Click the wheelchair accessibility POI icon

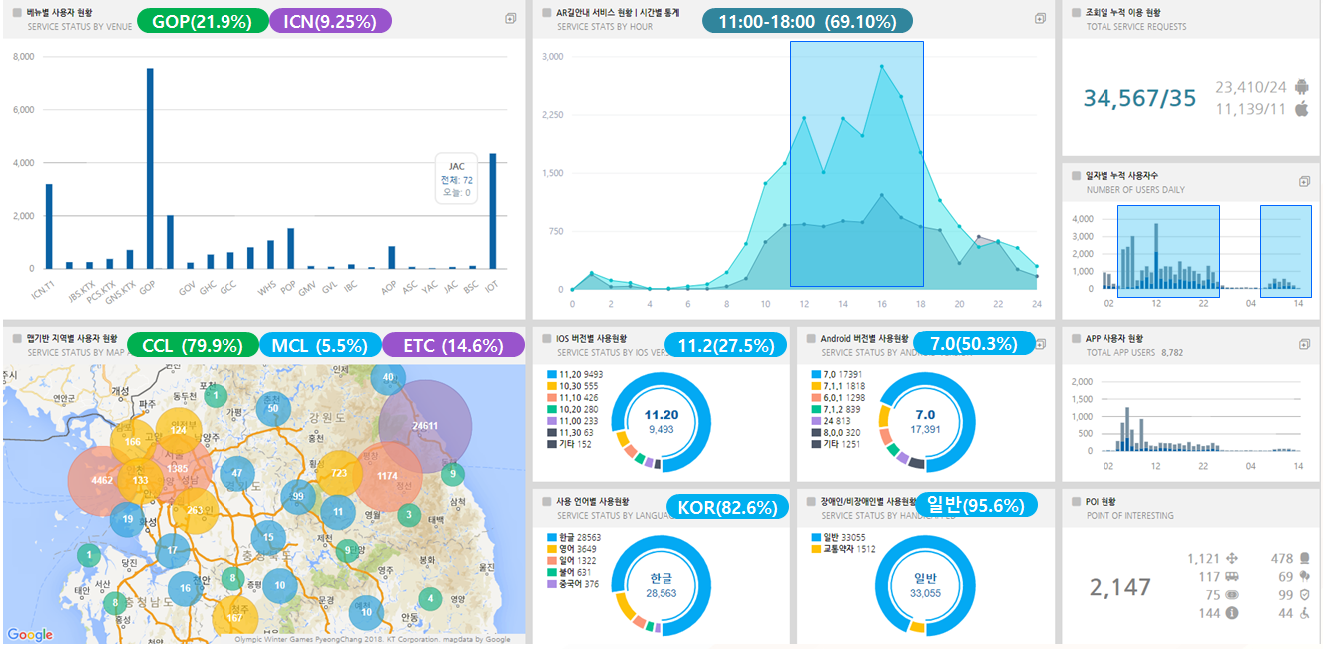1304,613
